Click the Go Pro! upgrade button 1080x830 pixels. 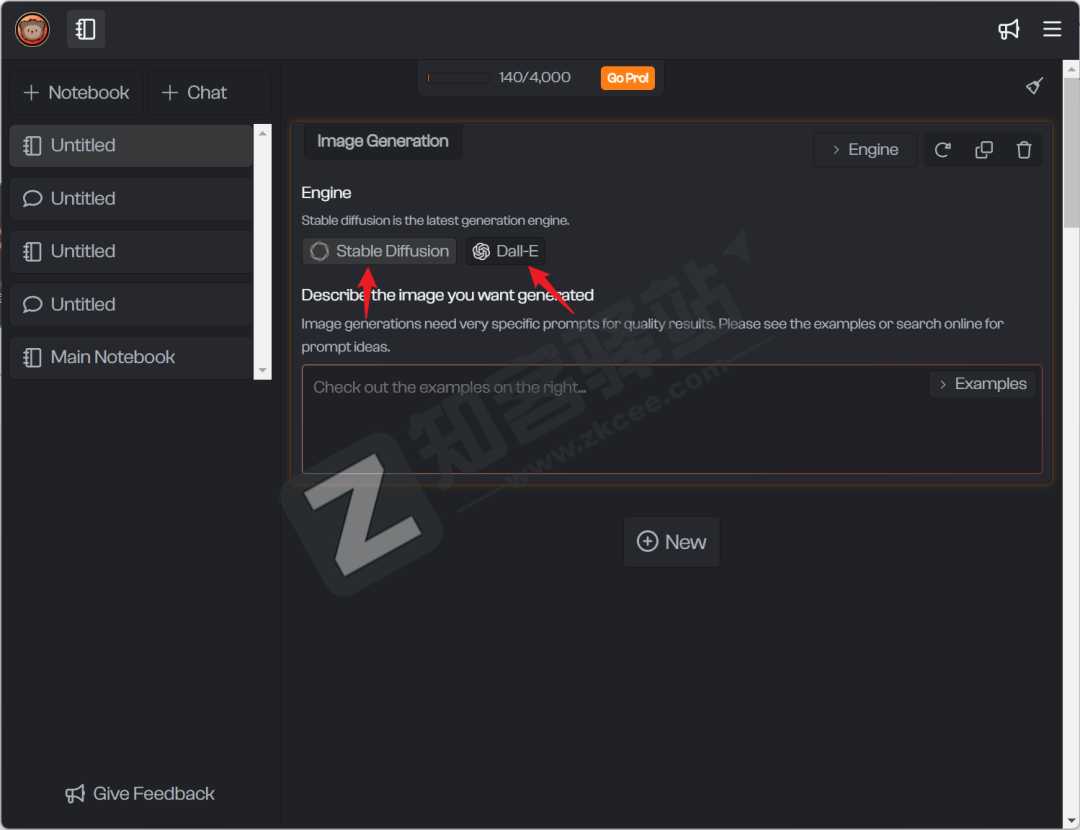click(628, 78)
